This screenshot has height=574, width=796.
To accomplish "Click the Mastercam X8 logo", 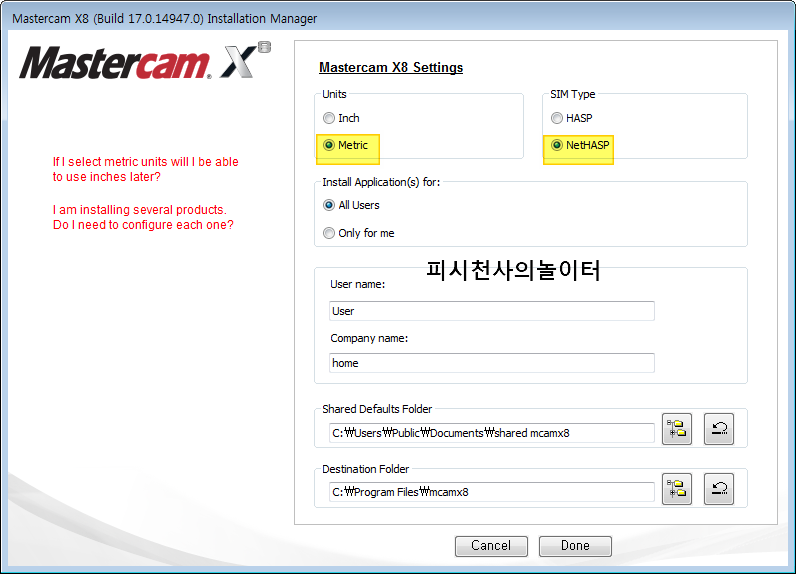I will (x=145, y=61).
